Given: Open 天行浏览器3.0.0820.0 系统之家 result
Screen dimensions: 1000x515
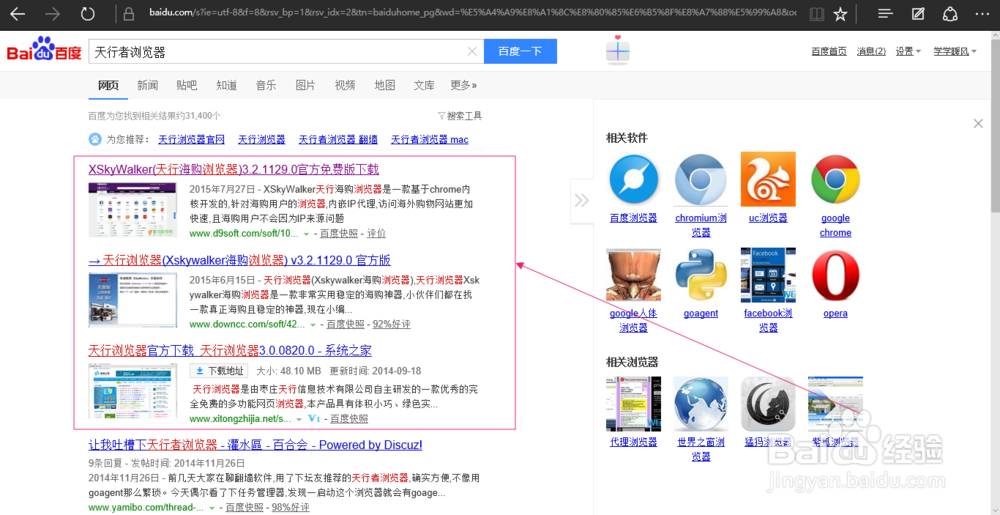Looking at the screenshot, I should 230,351.
